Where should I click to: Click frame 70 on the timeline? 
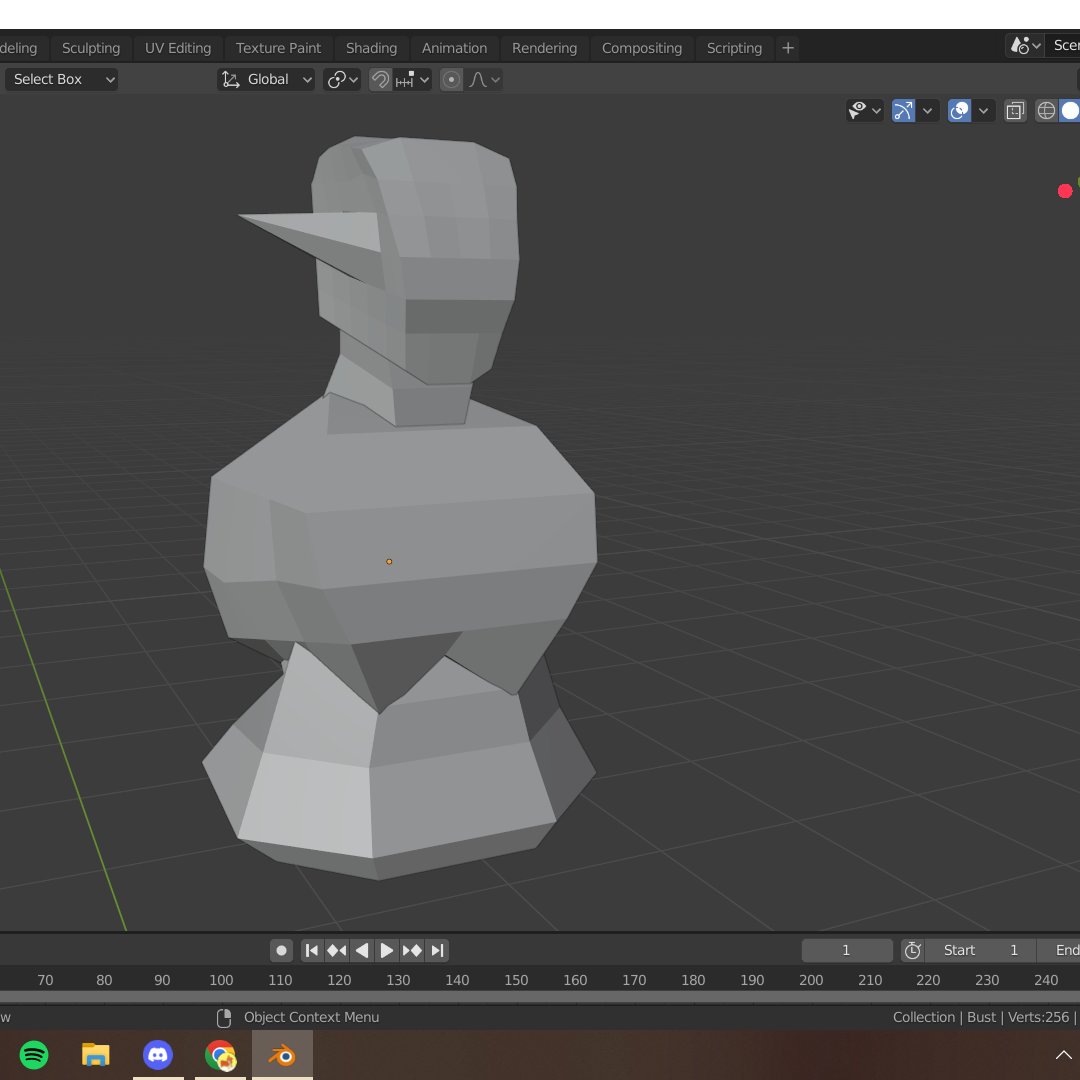pos(45,979)
